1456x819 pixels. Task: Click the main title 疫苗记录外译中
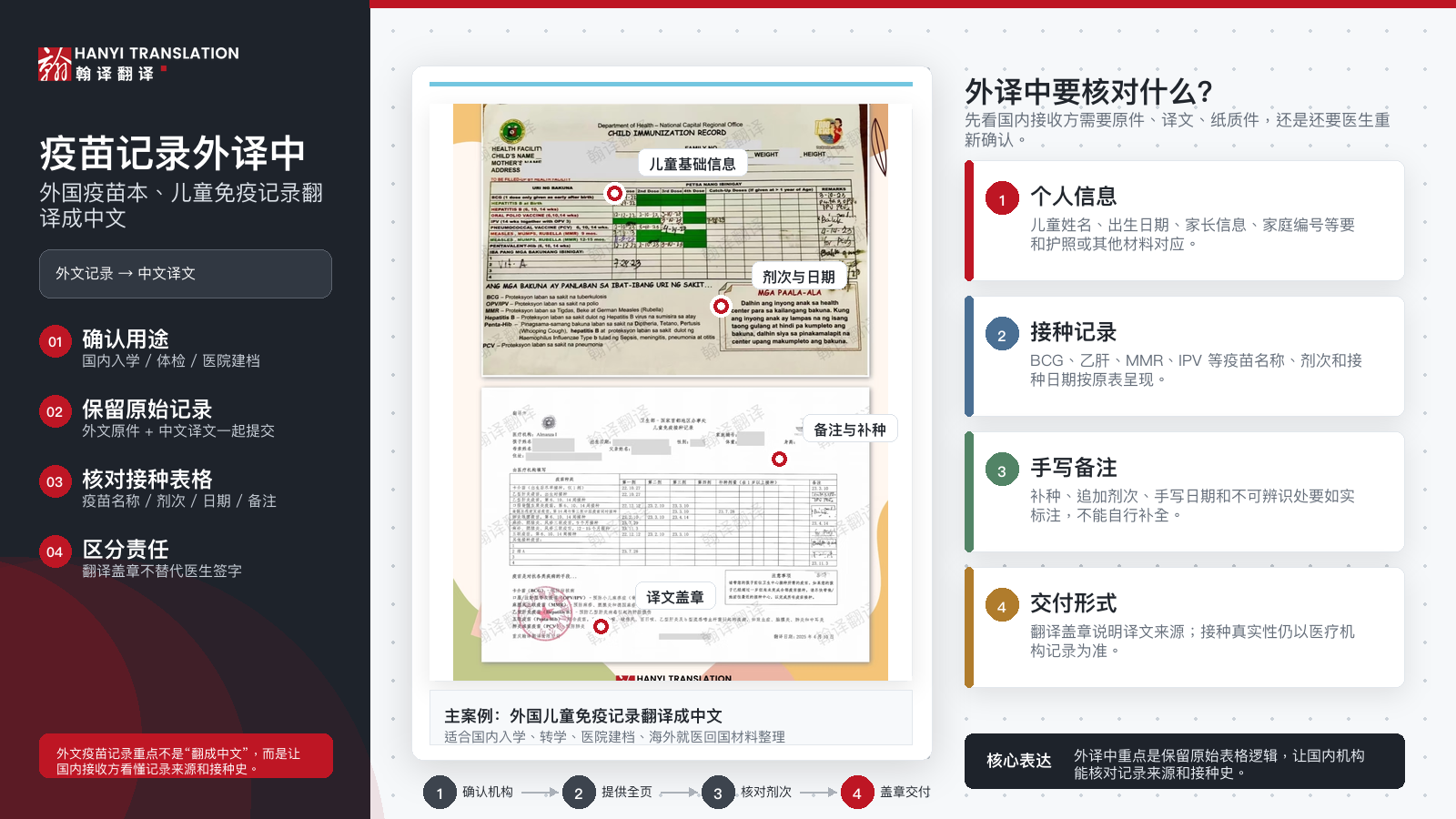(x=173, y=154)
